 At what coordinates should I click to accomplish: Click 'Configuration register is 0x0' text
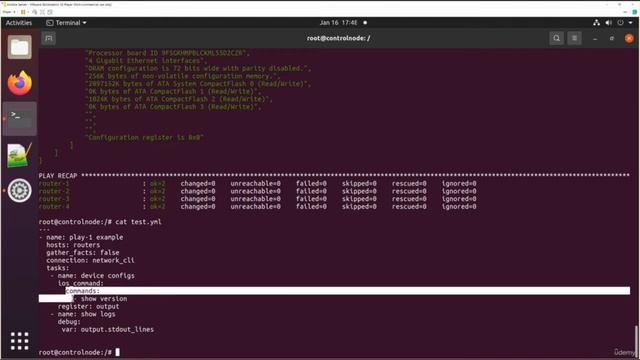tap(144, 138)
